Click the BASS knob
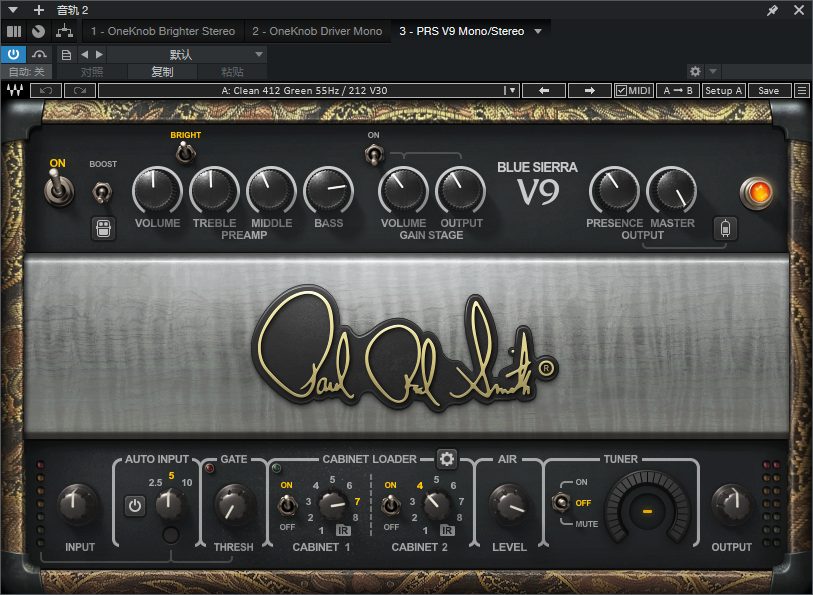Screen dimensions: 813x595 pos(328,191)
